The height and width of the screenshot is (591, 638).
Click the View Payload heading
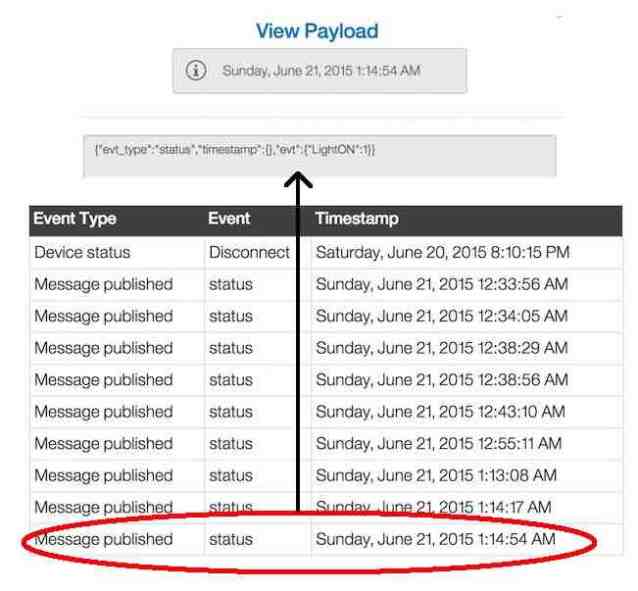pos(317,31)
